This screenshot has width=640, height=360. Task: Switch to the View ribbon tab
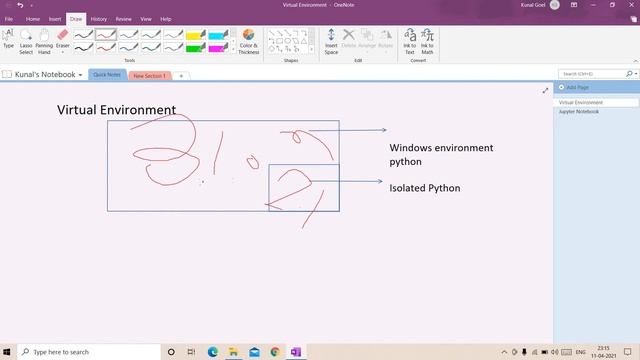point(146,19)
